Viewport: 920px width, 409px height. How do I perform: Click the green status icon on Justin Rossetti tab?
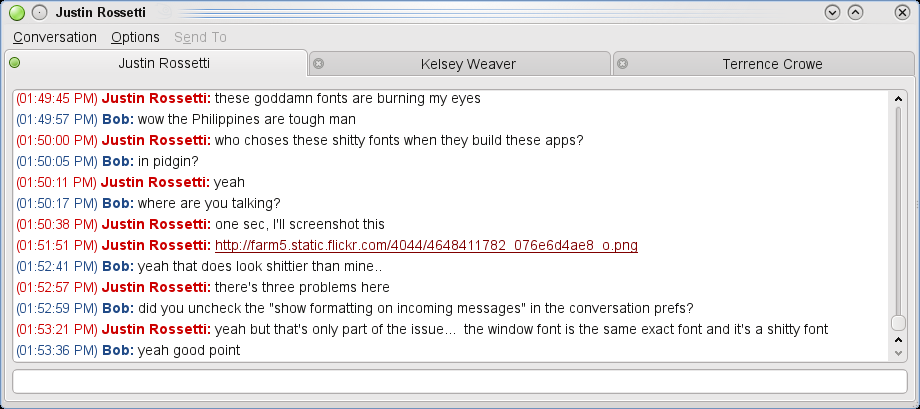pyautogui.click(x=15, y=64)
